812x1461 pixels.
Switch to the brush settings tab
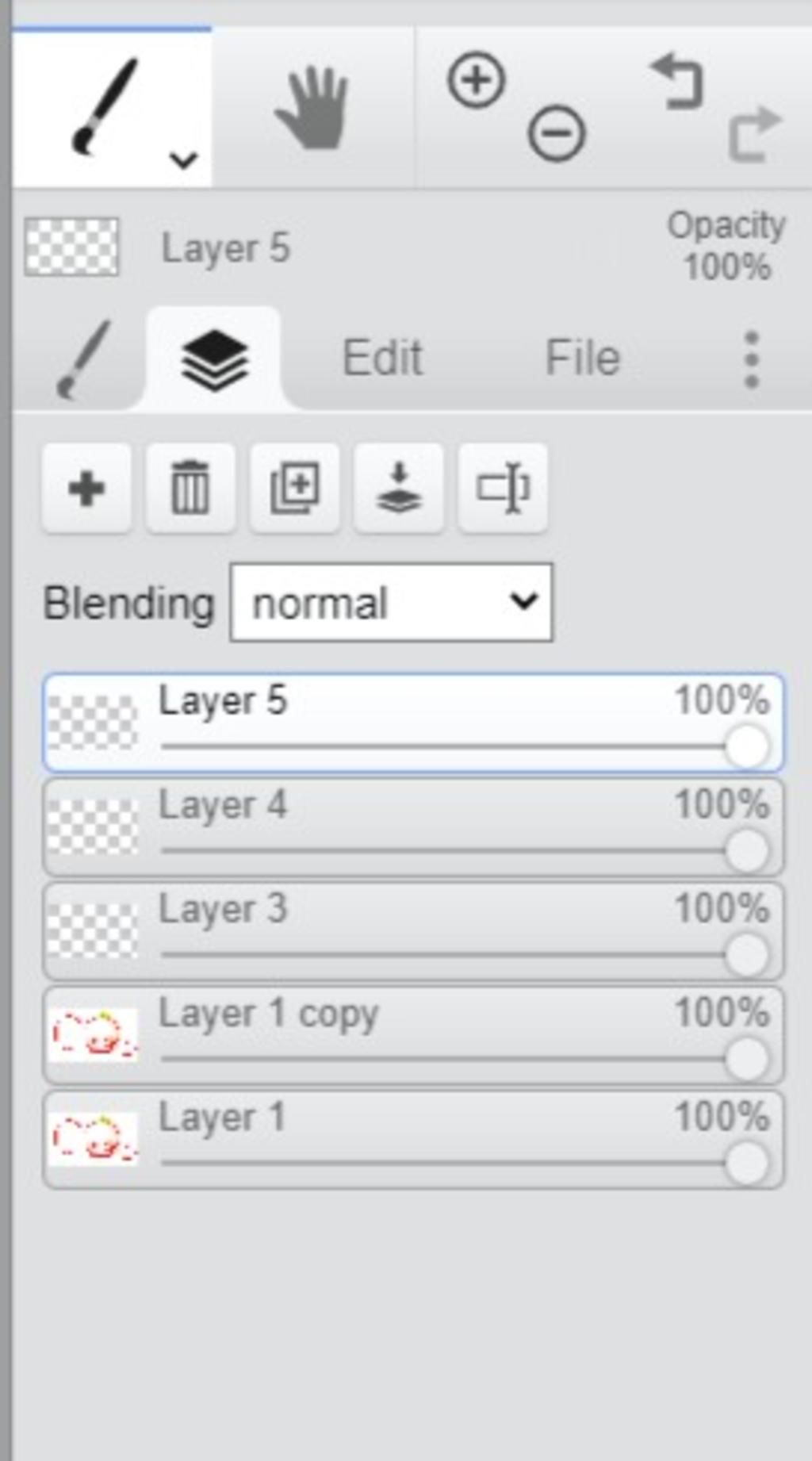click(82, 359)
